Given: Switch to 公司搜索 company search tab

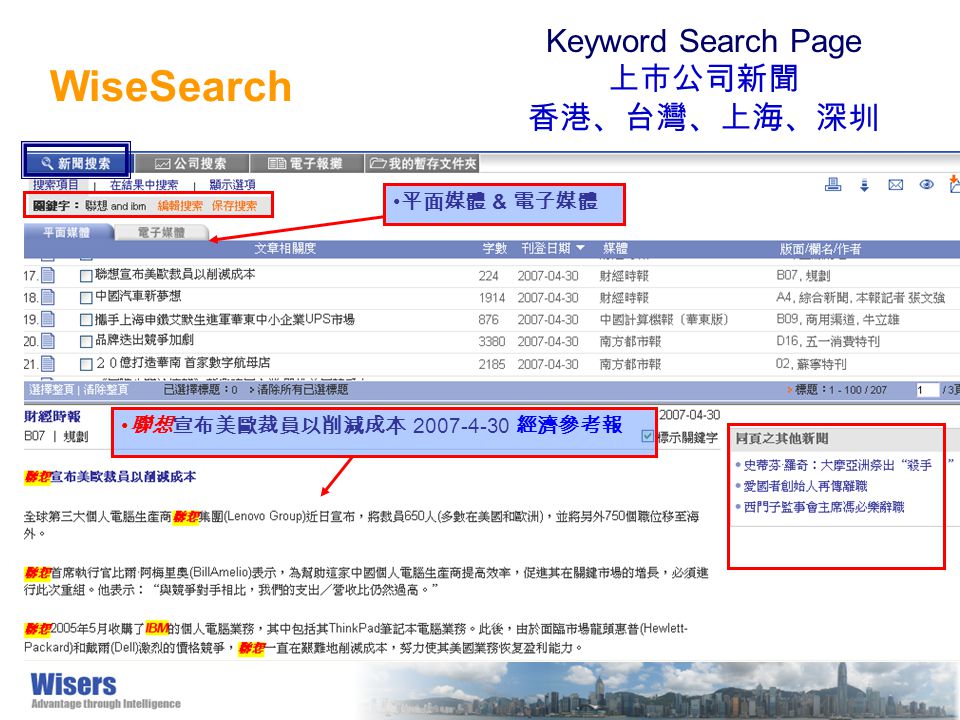Looking at the screenshot, I should [191, 163].
